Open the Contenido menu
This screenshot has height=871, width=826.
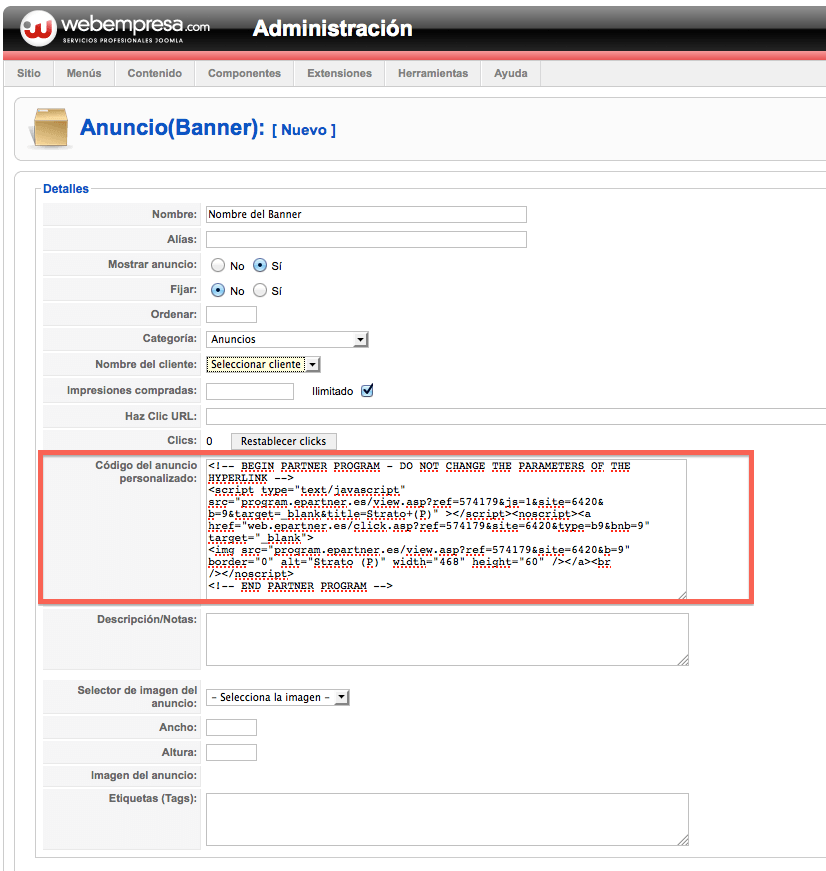(154, 73)
